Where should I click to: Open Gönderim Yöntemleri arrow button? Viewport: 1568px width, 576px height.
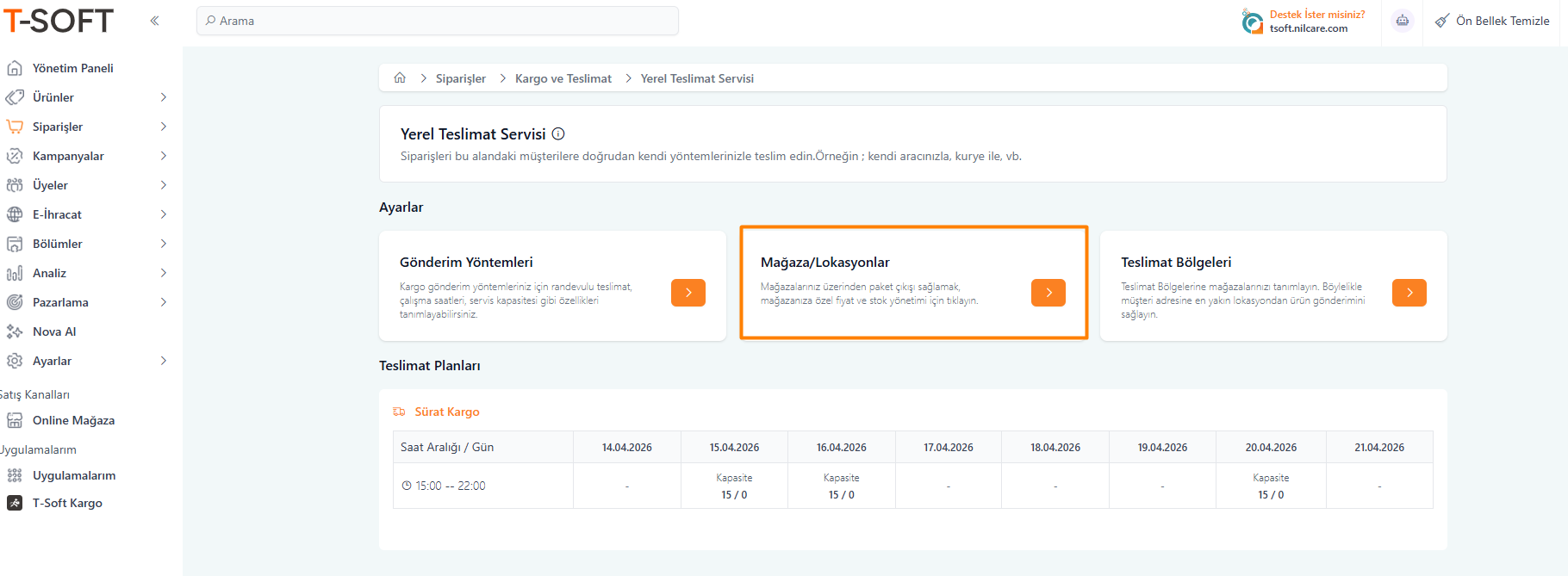click(x=688, y=293)
